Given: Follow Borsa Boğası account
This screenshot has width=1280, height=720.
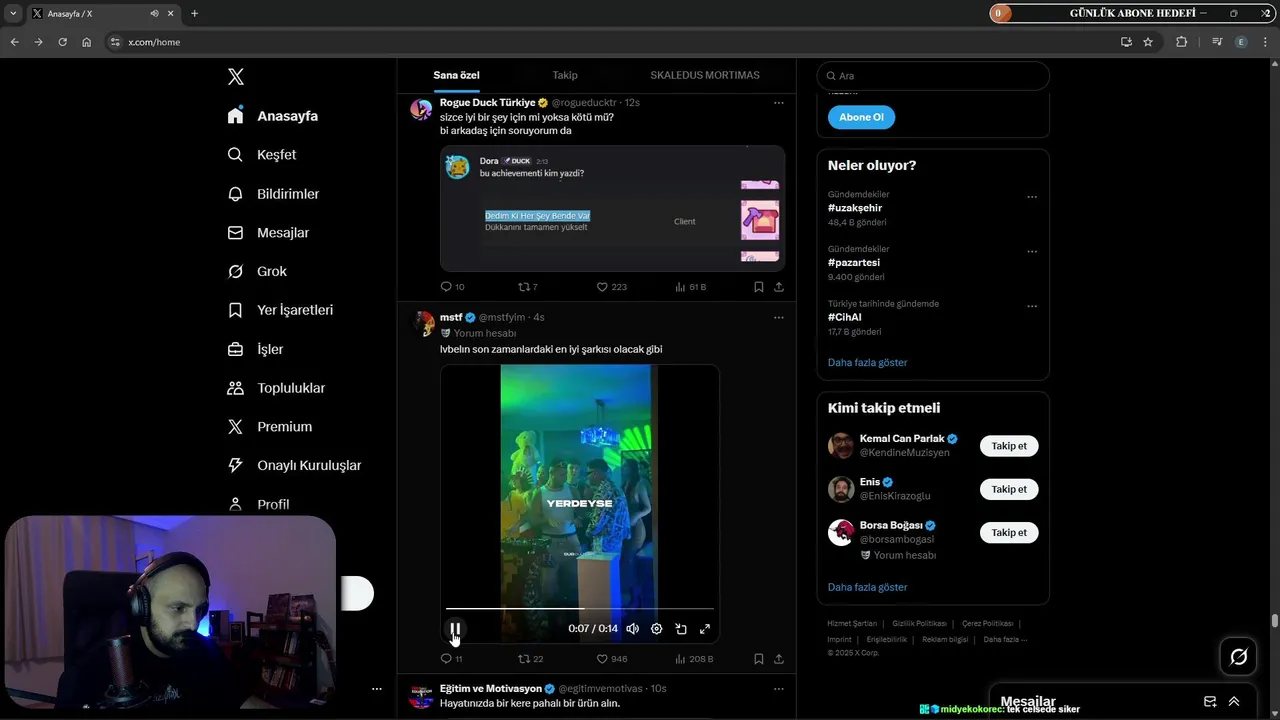Looking at the screenshot, I should (1009, 533).
